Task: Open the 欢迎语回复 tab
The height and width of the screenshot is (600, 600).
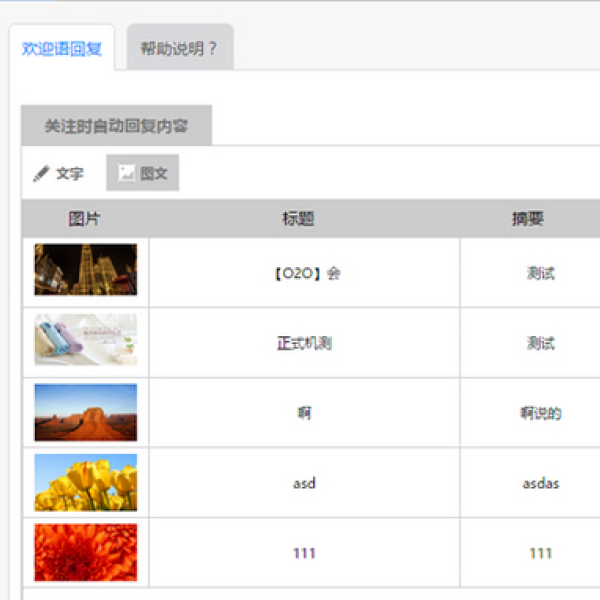Action: 62,48
